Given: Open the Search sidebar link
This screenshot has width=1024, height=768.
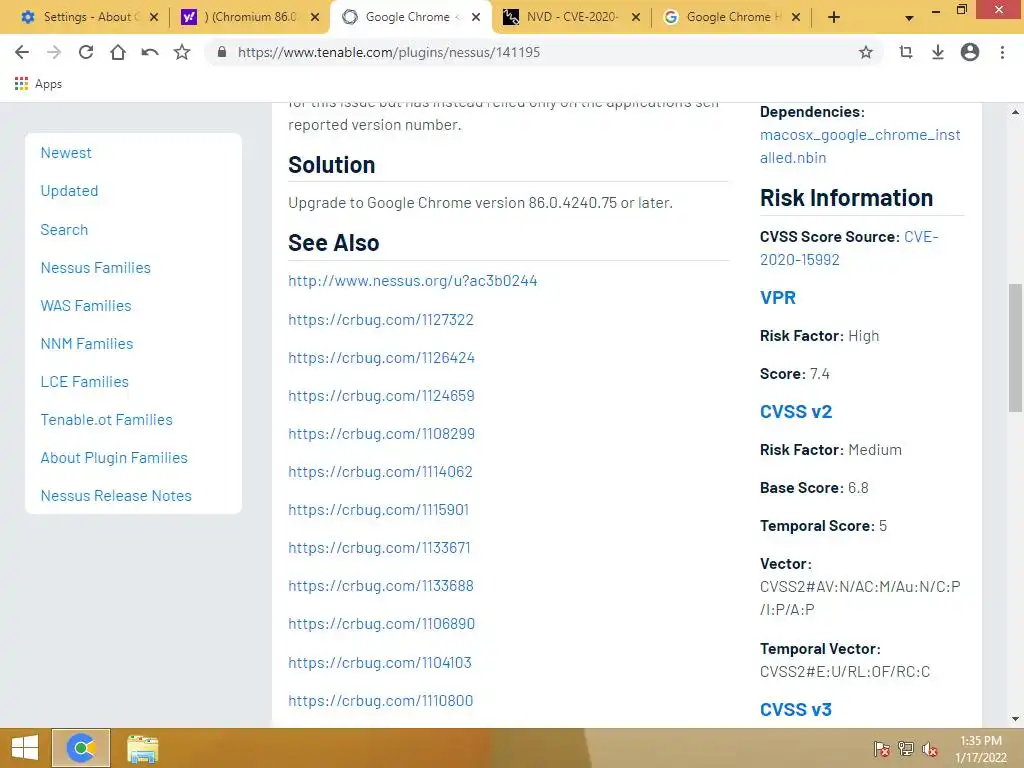Looking at the screenshot, I should 64,230.
